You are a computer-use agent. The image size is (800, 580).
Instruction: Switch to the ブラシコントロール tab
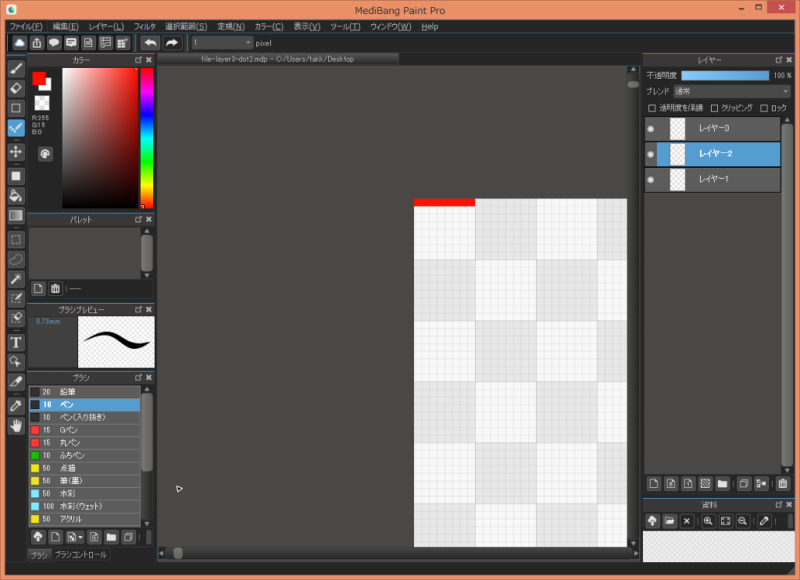tap(80, 554)
